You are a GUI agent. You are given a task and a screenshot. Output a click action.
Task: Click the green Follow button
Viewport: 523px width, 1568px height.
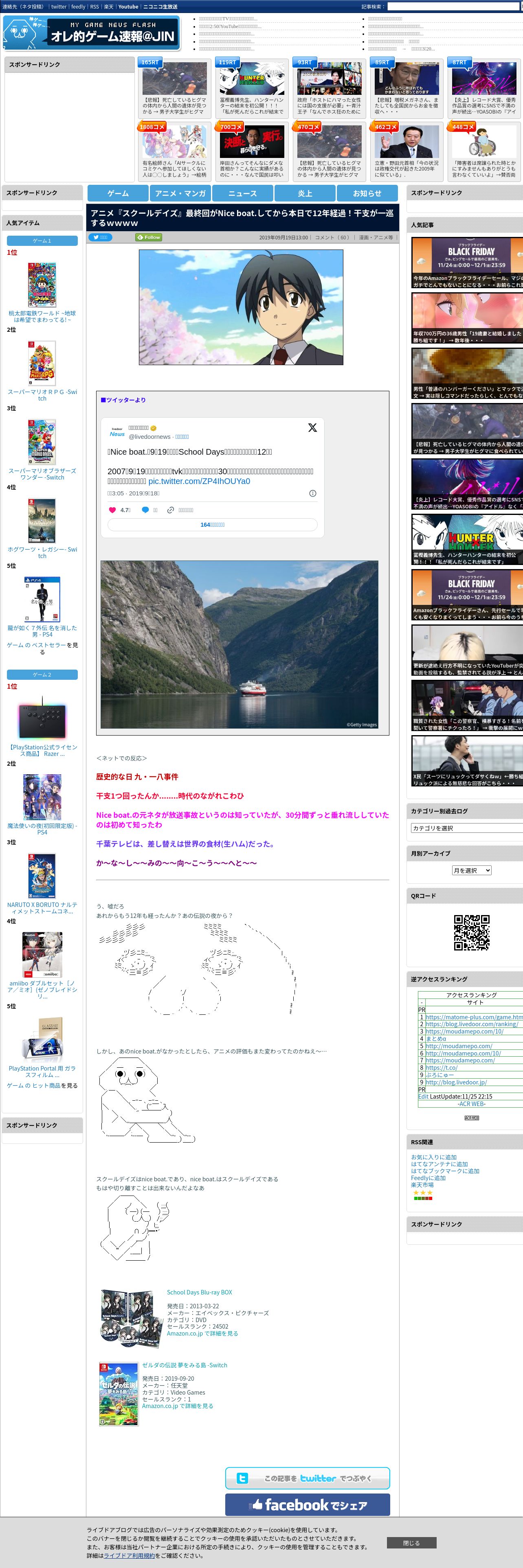(149, 237)
